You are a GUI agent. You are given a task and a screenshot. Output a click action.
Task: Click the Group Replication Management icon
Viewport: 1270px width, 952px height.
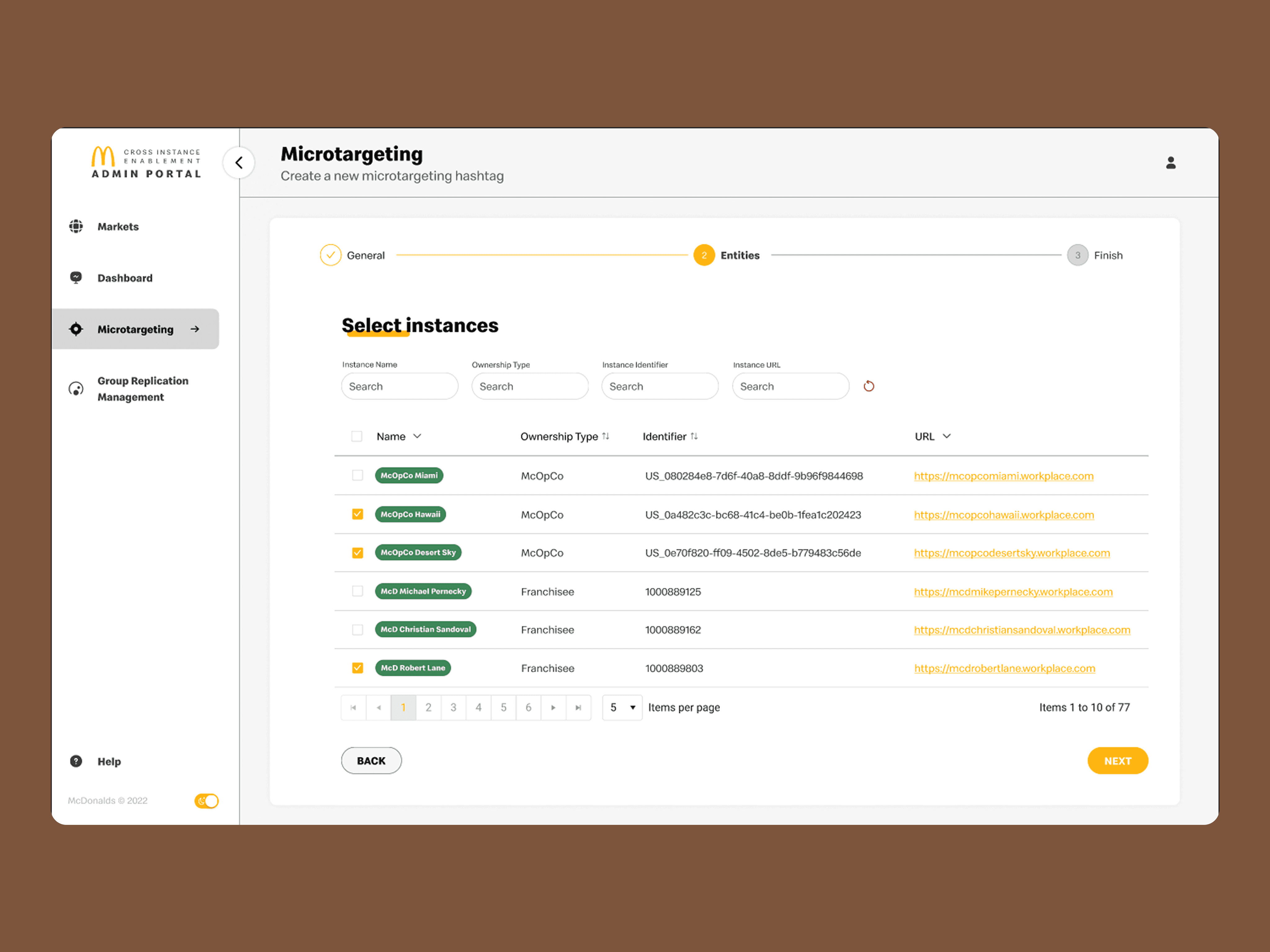pos(76,389)
